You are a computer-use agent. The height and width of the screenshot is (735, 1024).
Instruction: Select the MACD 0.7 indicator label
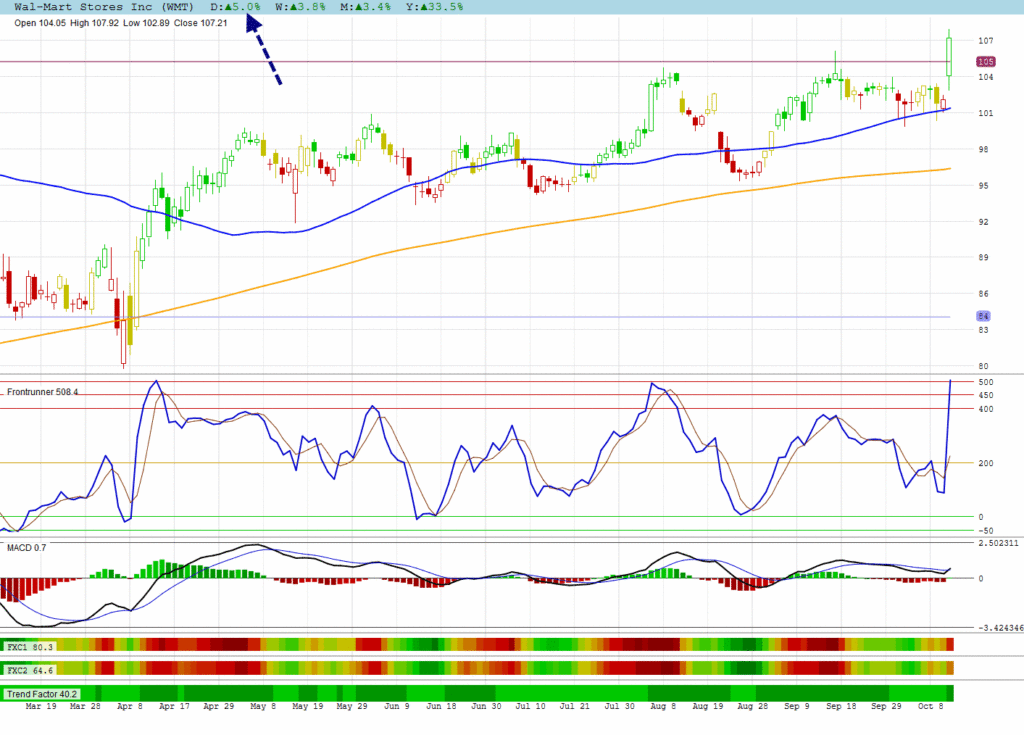pos(25,547)
